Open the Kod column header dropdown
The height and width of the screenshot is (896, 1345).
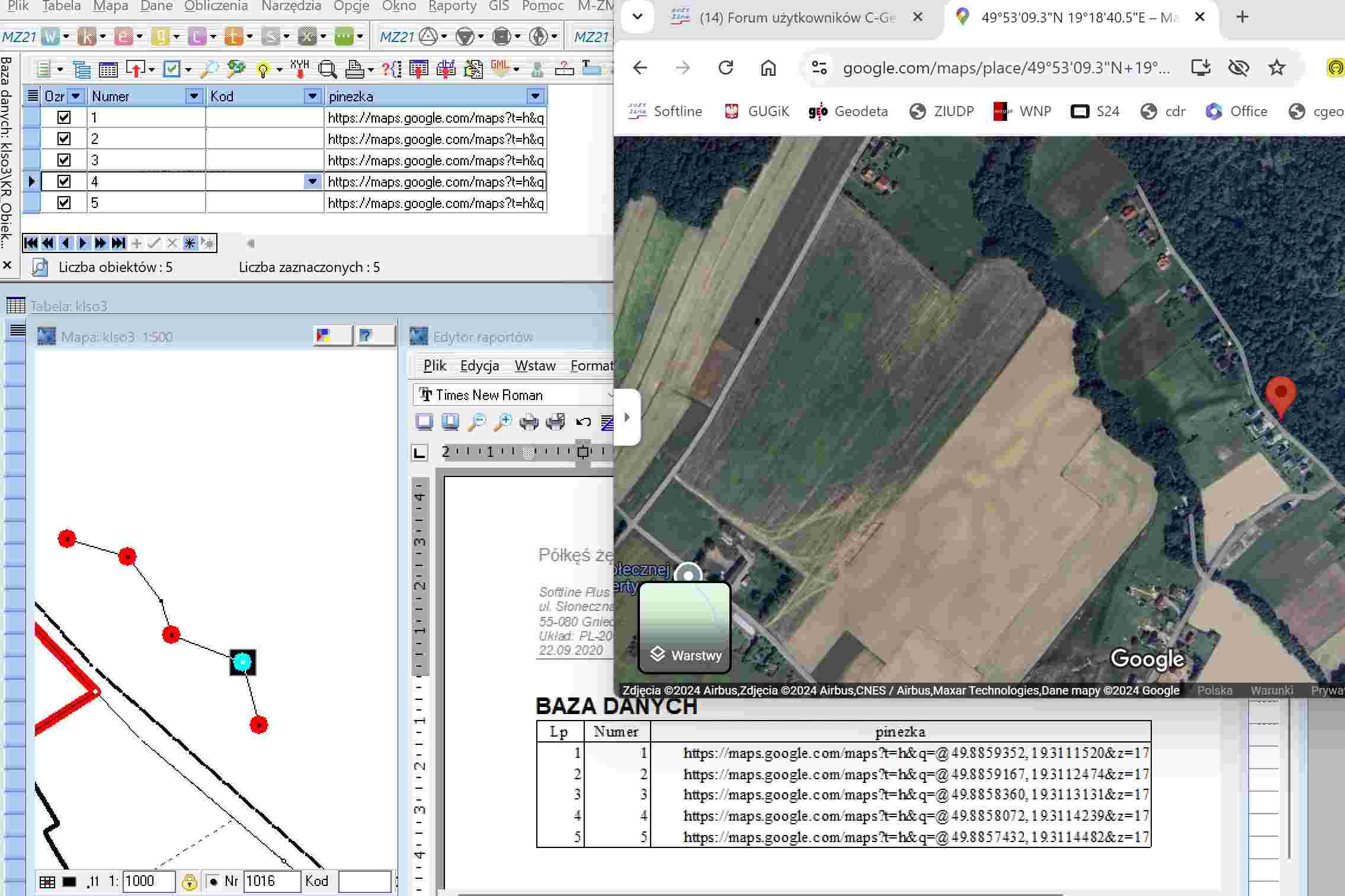point(312,96)
